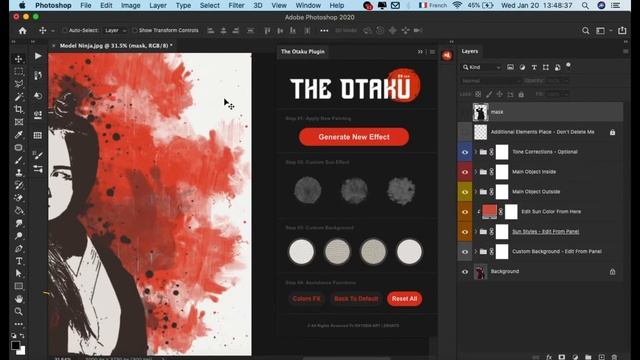
Task: Open the Image menu
Action: [131, 5]
